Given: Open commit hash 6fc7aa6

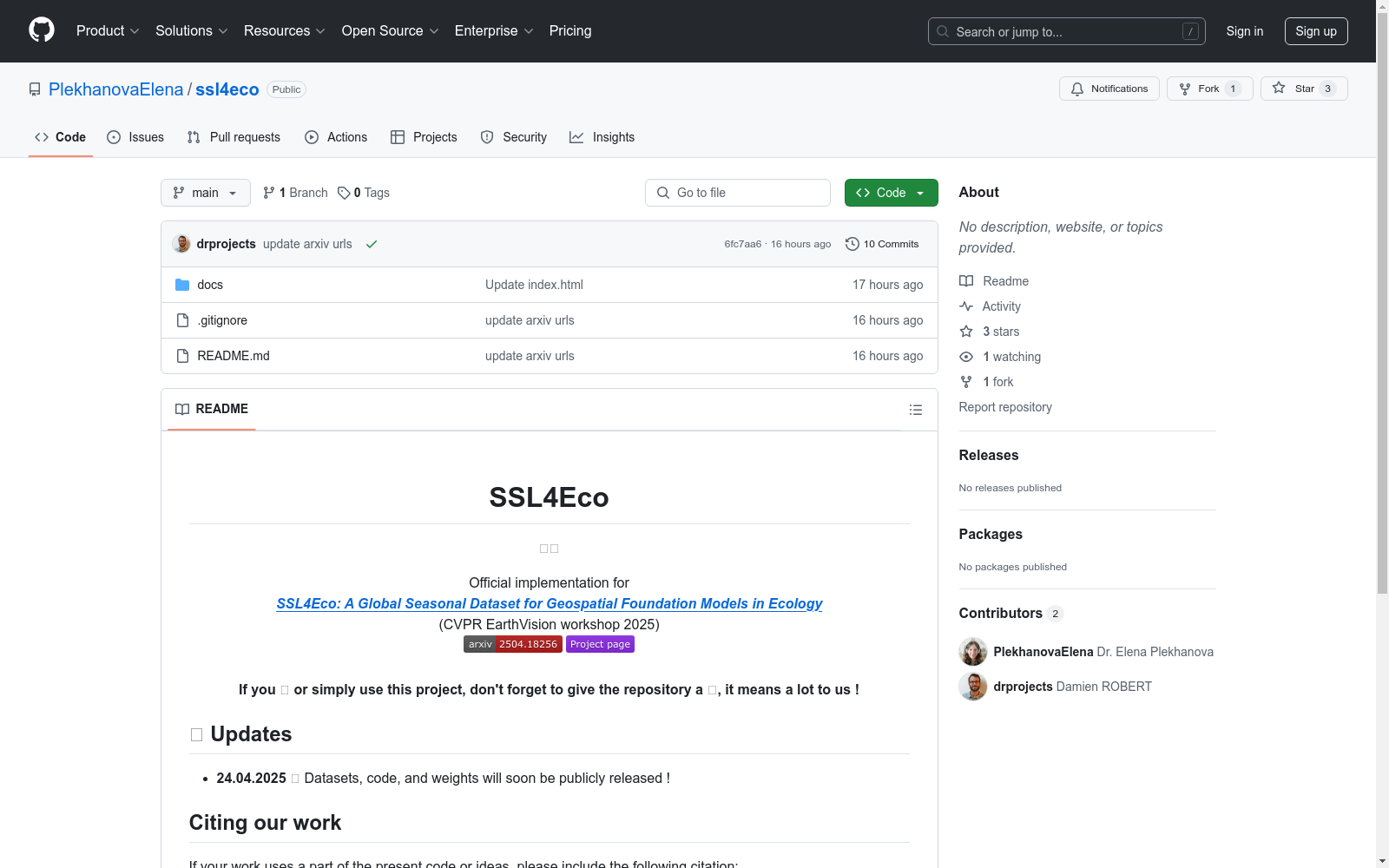Looking at the screenshot, I should [x=743, y=244].
